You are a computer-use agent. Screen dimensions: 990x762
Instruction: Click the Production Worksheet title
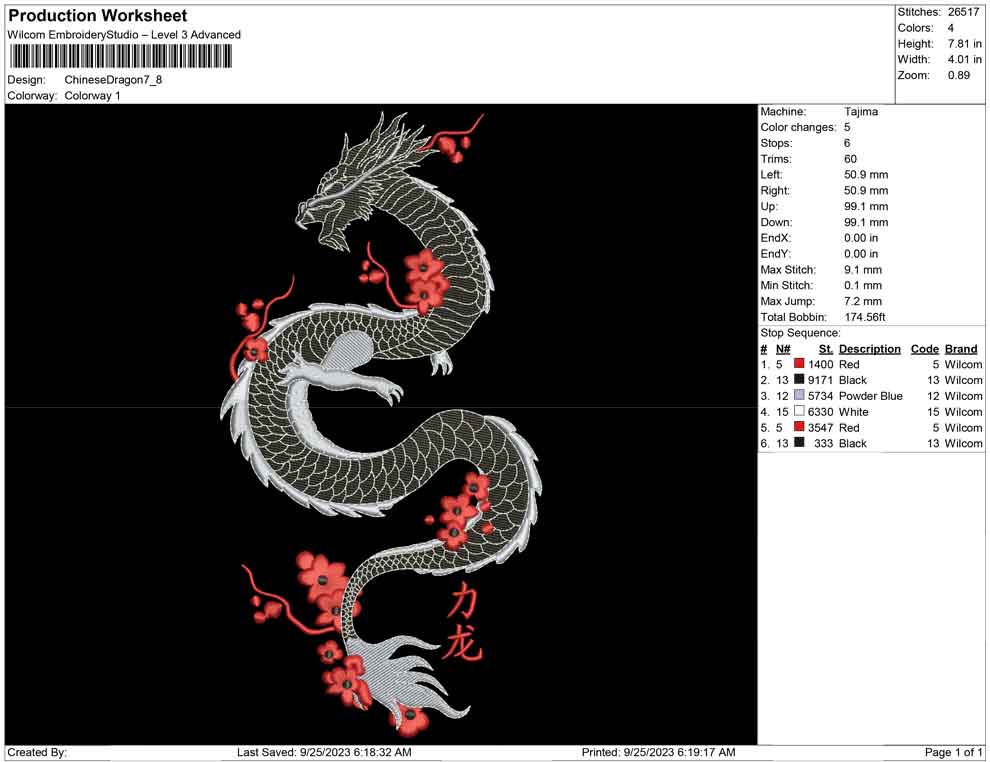pyautogui.click(x=97, y=15)
